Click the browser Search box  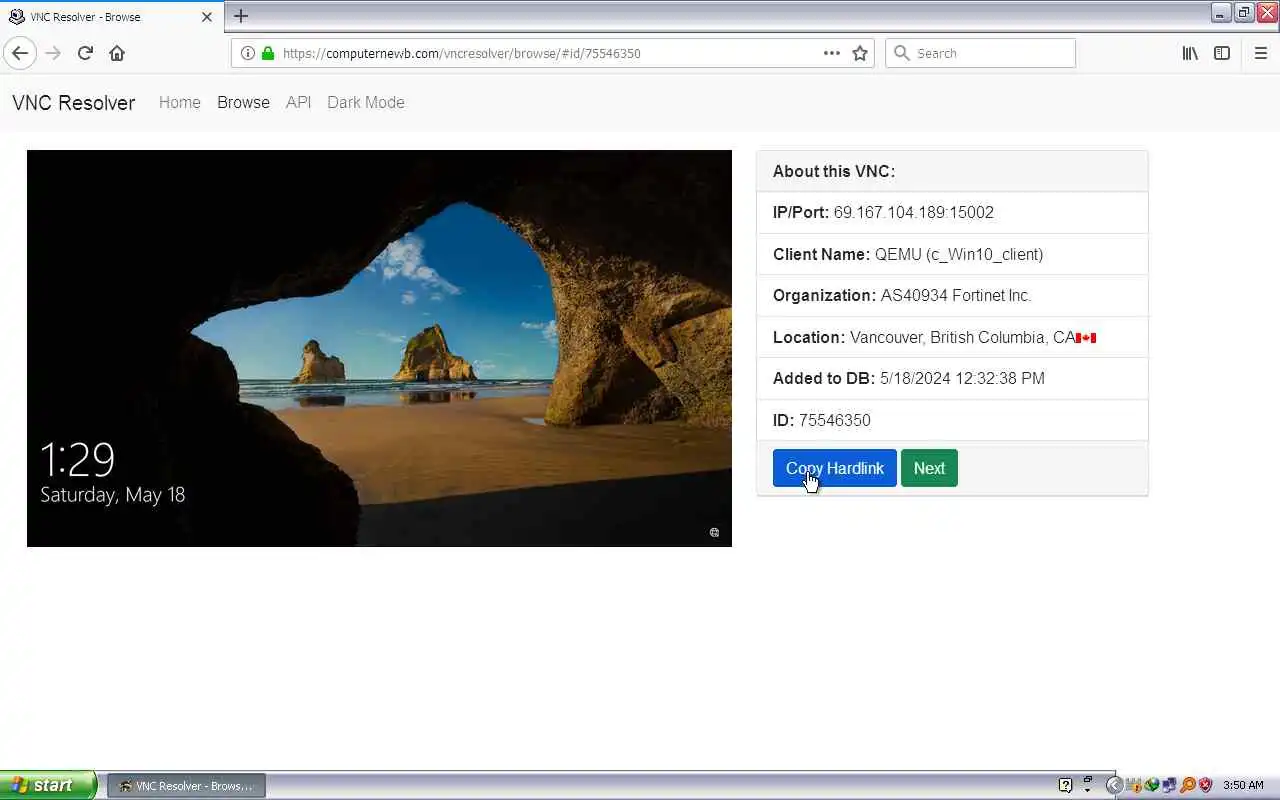(980, 53)
